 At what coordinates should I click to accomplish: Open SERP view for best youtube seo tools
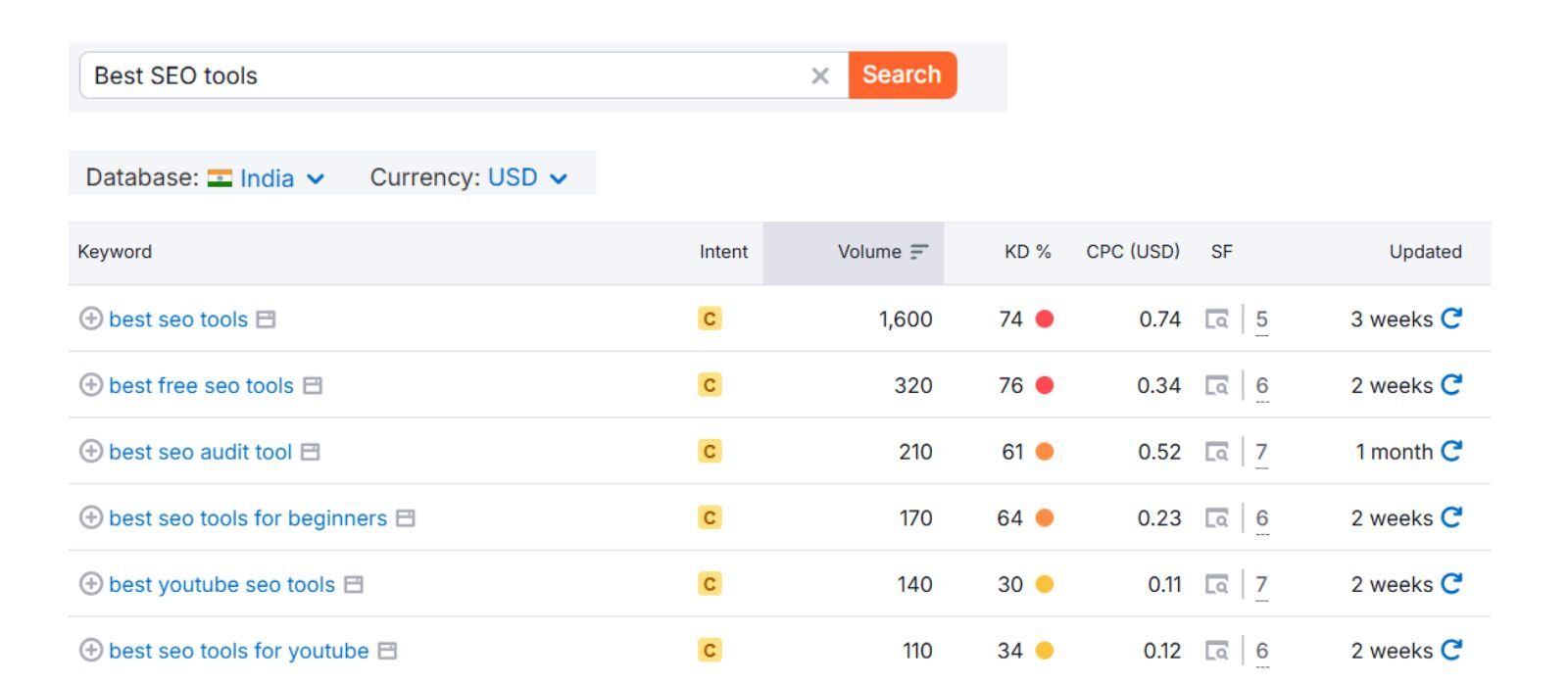[x=1216, y=584]
